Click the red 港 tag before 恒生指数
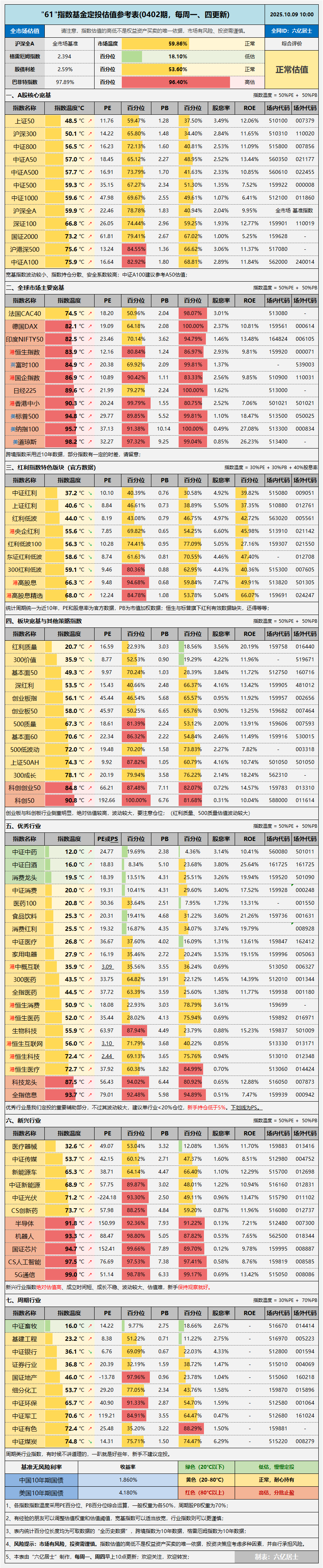The height and width of the screenshot is (1568, 323). pyautogui.click(x=12, y=352)
